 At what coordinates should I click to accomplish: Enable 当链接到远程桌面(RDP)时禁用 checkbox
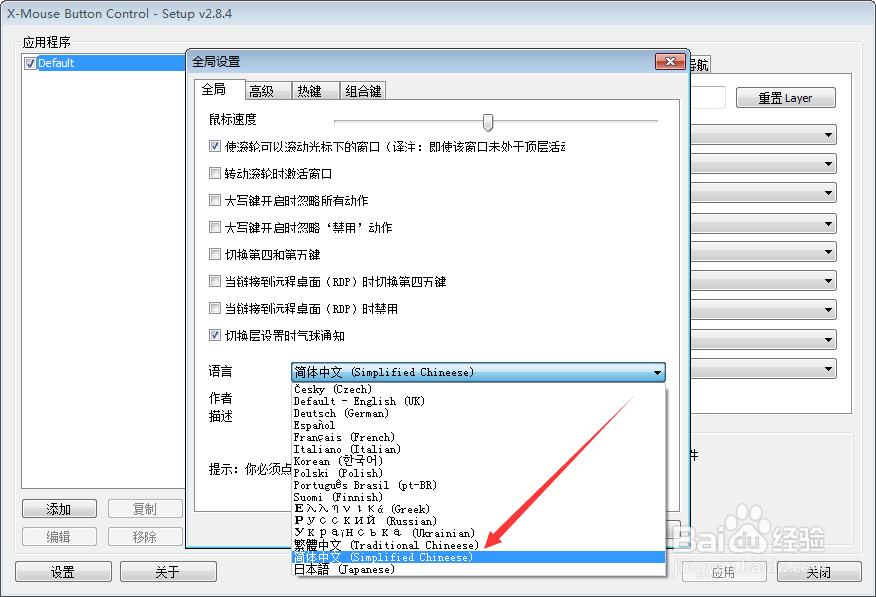pos(215,308)
